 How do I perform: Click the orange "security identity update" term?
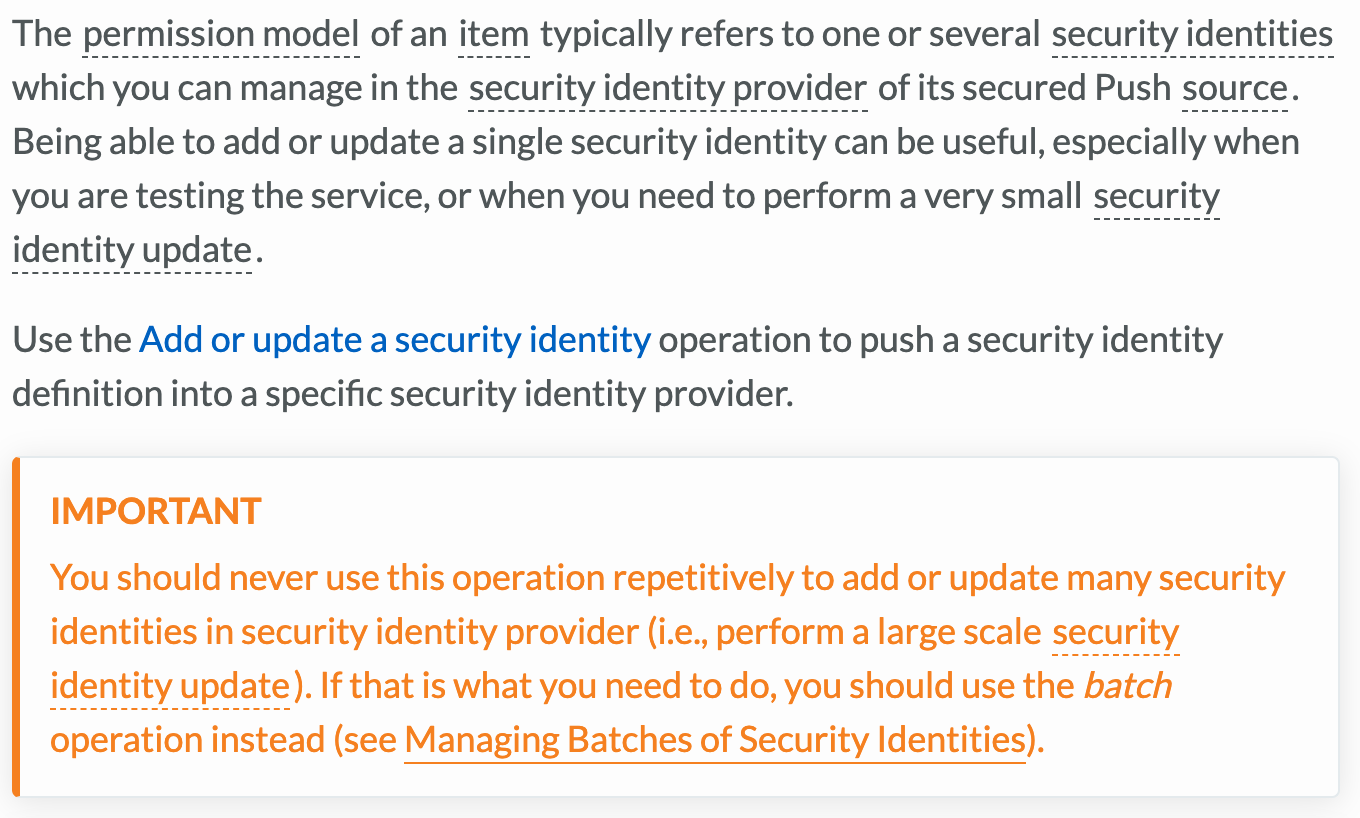(1116, 633)
